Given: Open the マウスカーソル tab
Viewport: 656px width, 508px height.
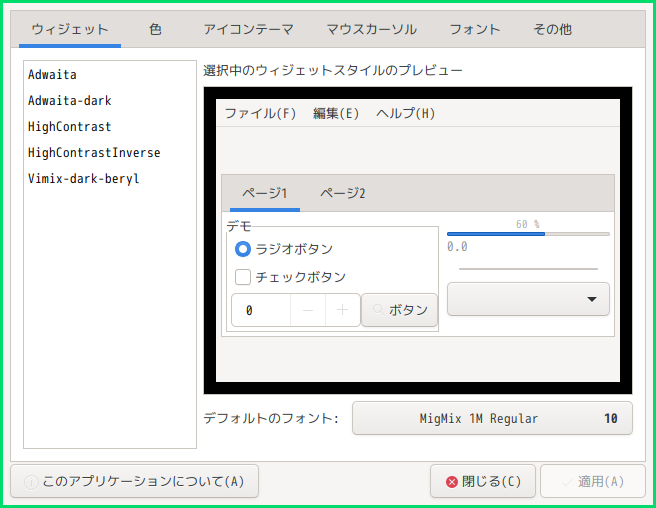Looking at the screenshot, I should pyautogui.click(x=372, y=29).
